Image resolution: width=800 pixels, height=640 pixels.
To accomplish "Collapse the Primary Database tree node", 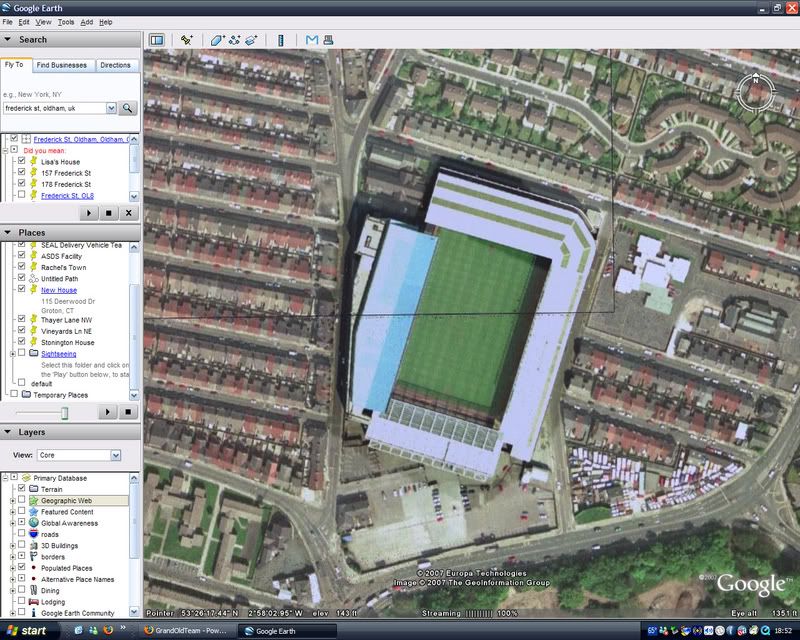I will tap(6, 478).
